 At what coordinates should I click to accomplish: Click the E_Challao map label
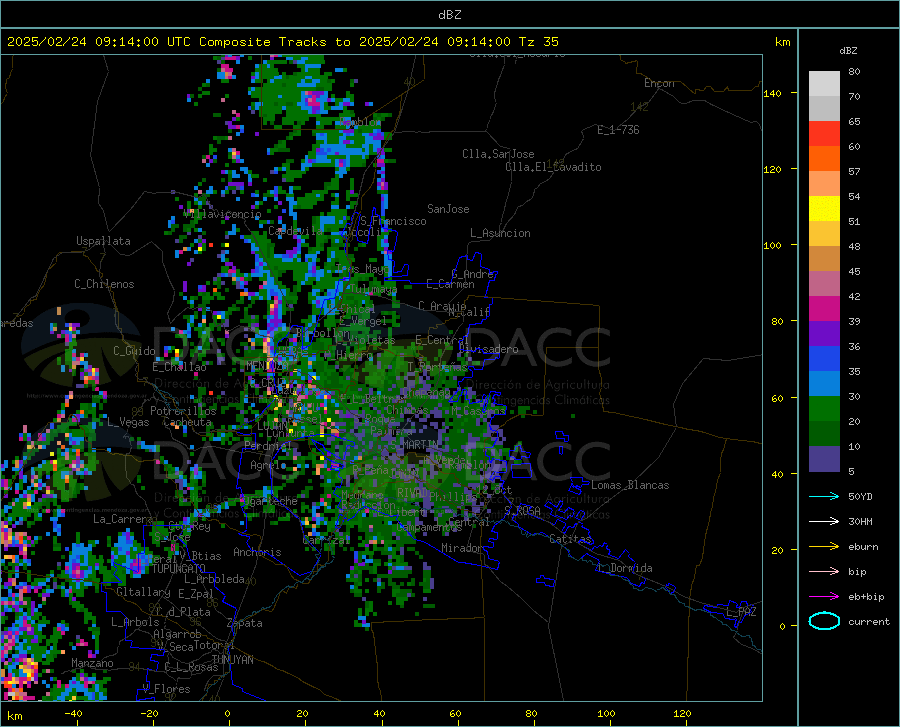tap(179, 367)
